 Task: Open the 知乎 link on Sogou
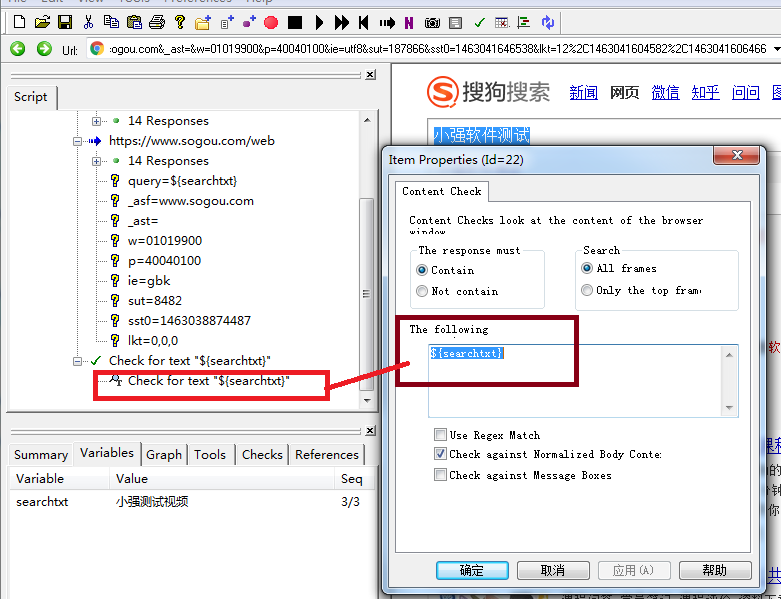click(x=705, y=93)
